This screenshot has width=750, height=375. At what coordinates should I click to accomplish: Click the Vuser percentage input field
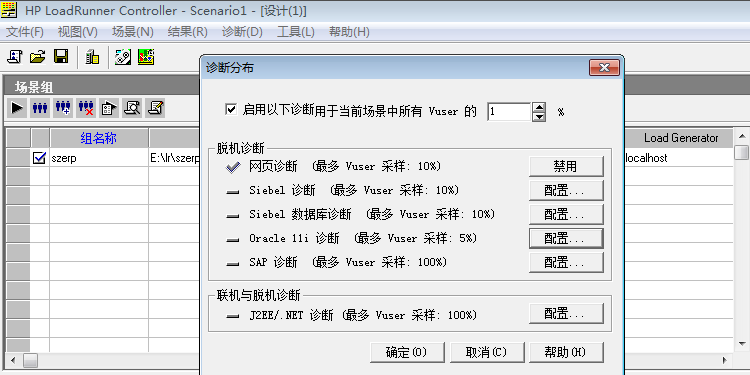[509, 112]
